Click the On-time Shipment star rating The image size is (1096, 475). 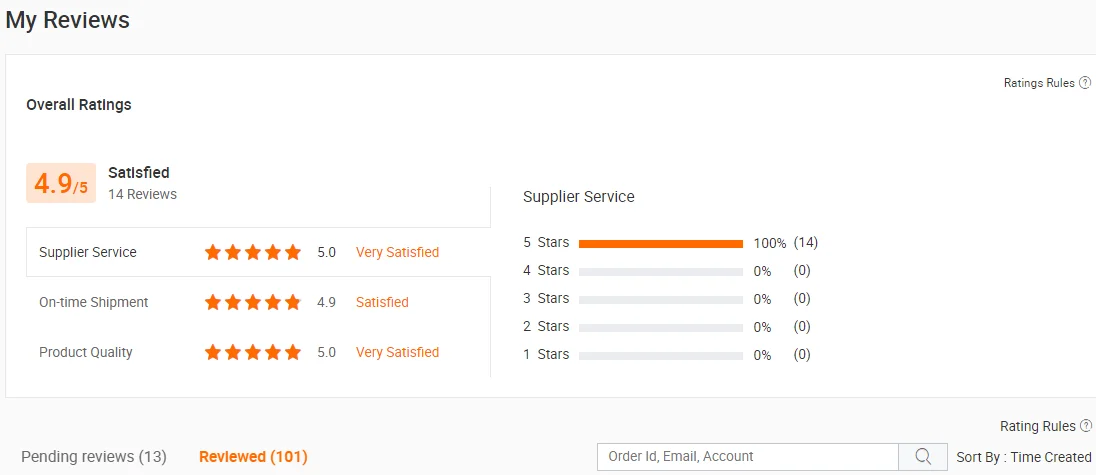[252, 302]
